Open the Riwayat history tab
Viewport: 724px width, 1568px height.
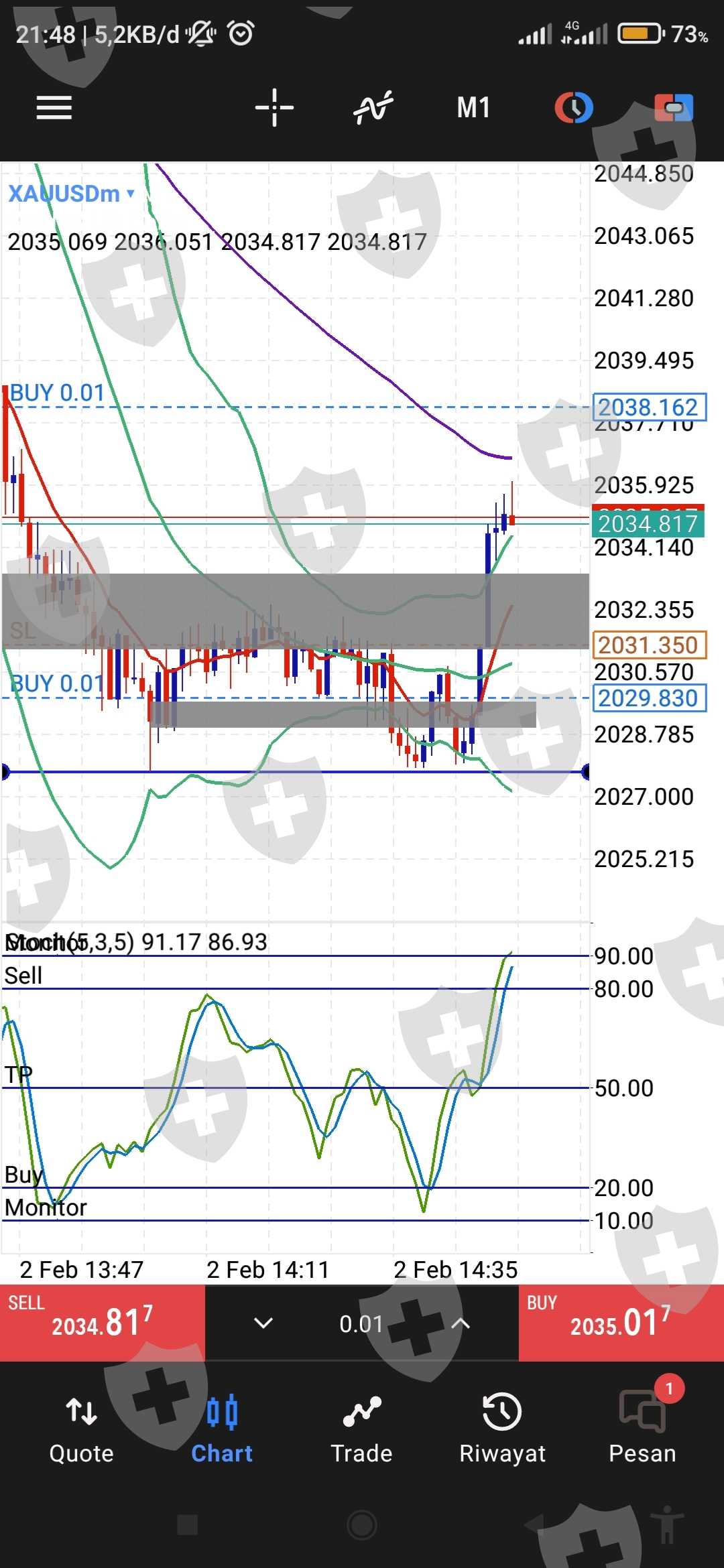(502, 1429)
